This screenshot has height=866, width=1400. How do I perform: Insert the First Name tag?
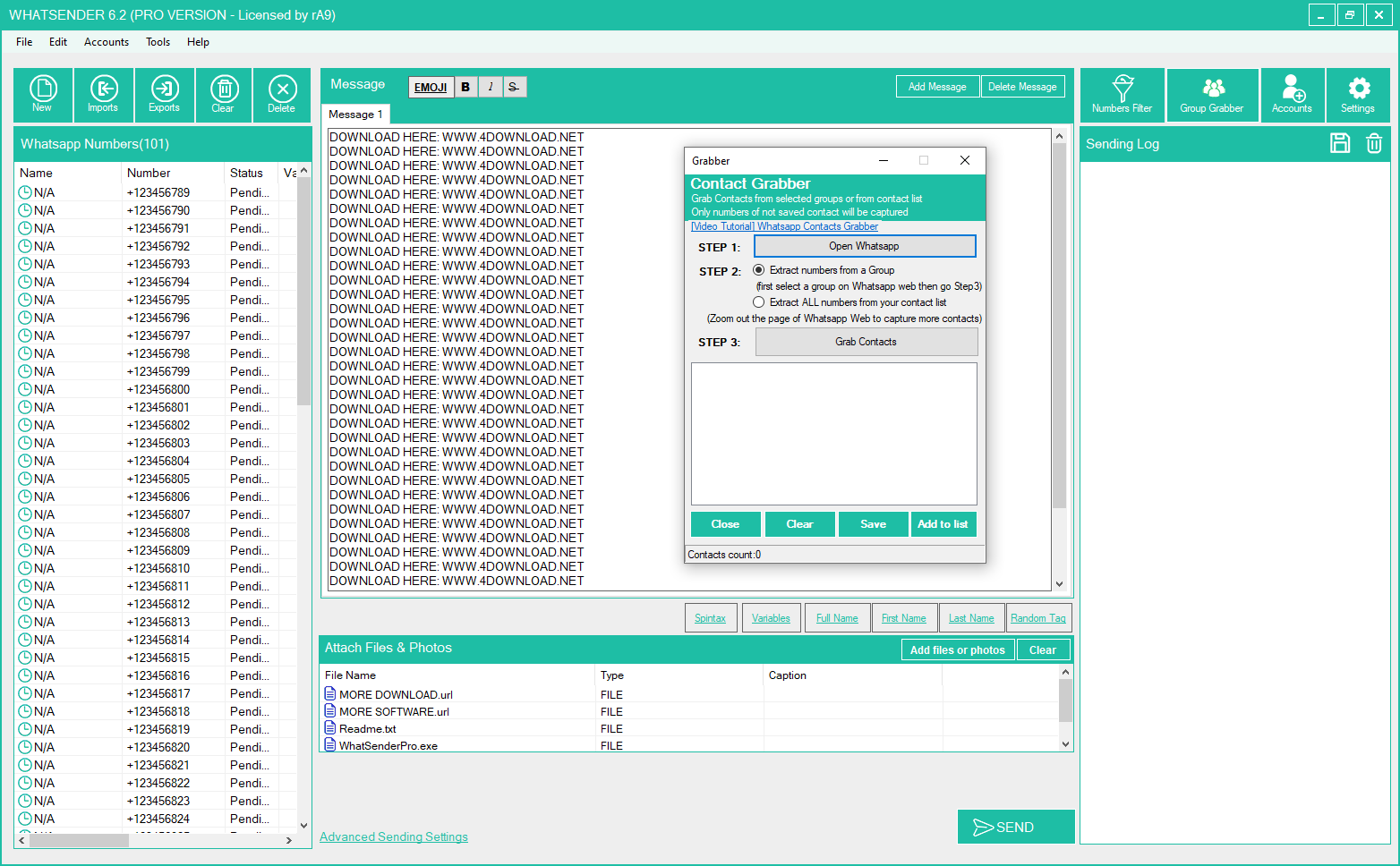[x=904, y=618]
